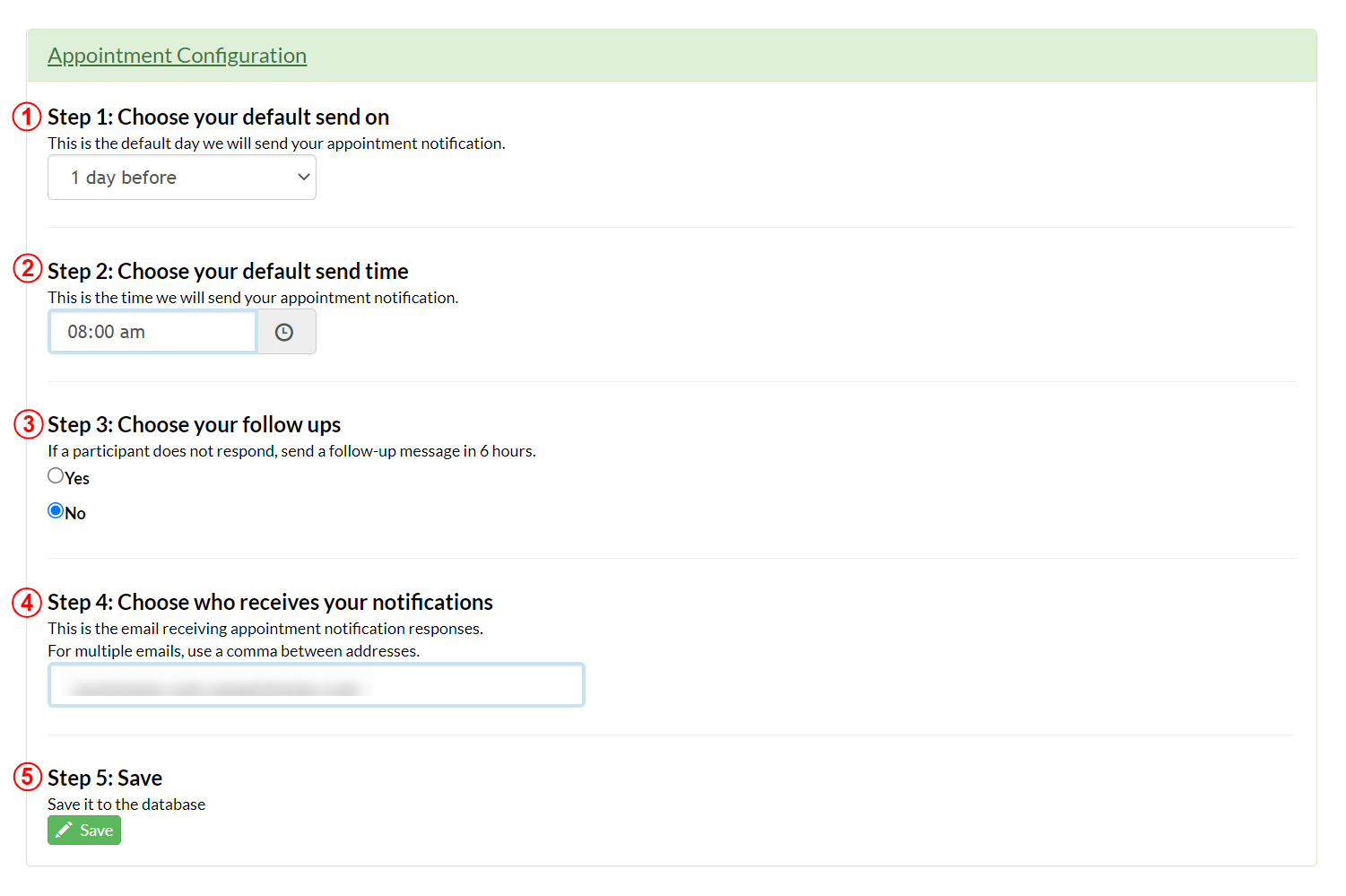Click the pencil icon on Save button

click(64, 831)
